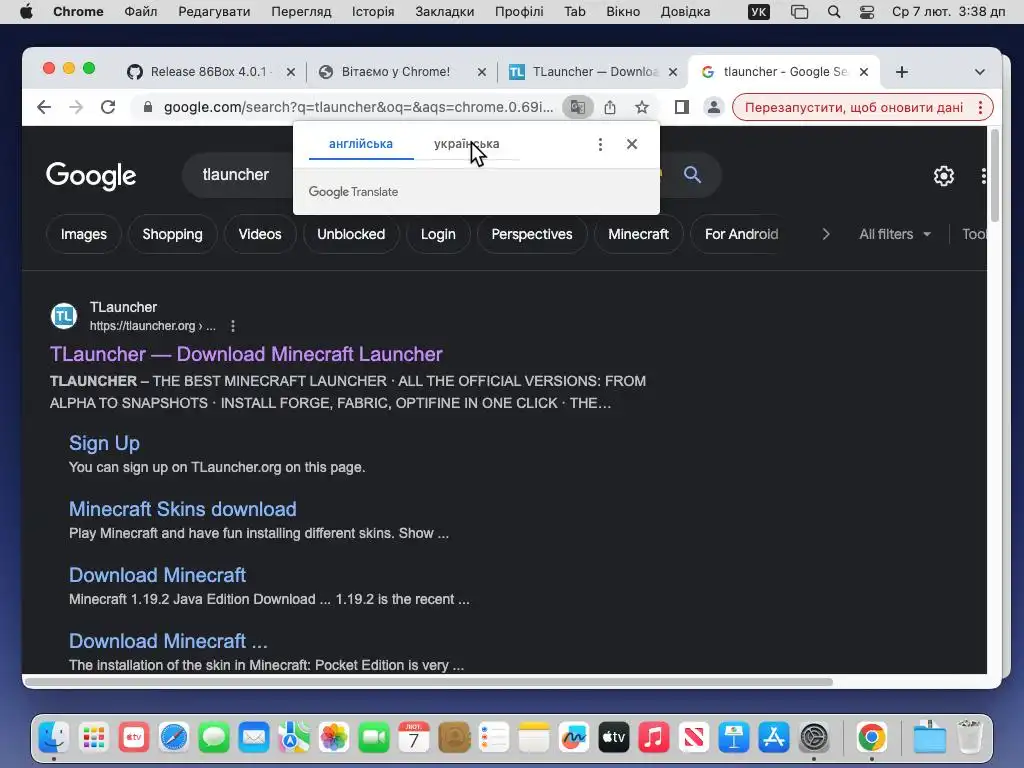Select the Perspectives filter chip

(532, 234)
